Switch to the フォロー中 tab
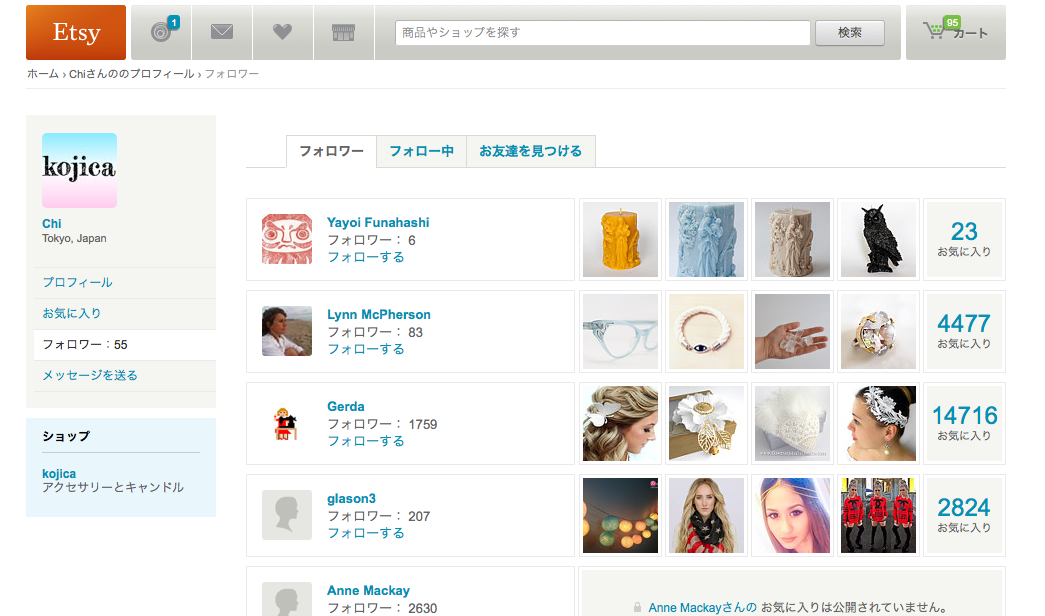 click(421, 151)
